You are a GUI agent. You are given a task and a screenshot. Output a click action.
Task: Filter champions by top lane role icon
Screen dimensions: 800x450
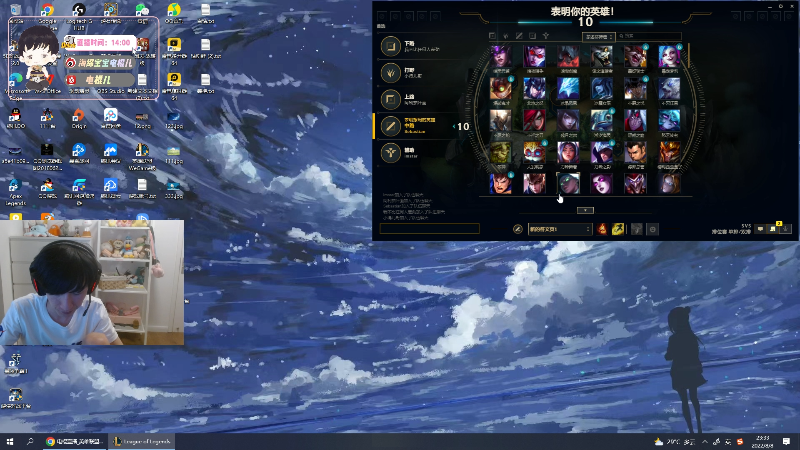pos(492,36)
